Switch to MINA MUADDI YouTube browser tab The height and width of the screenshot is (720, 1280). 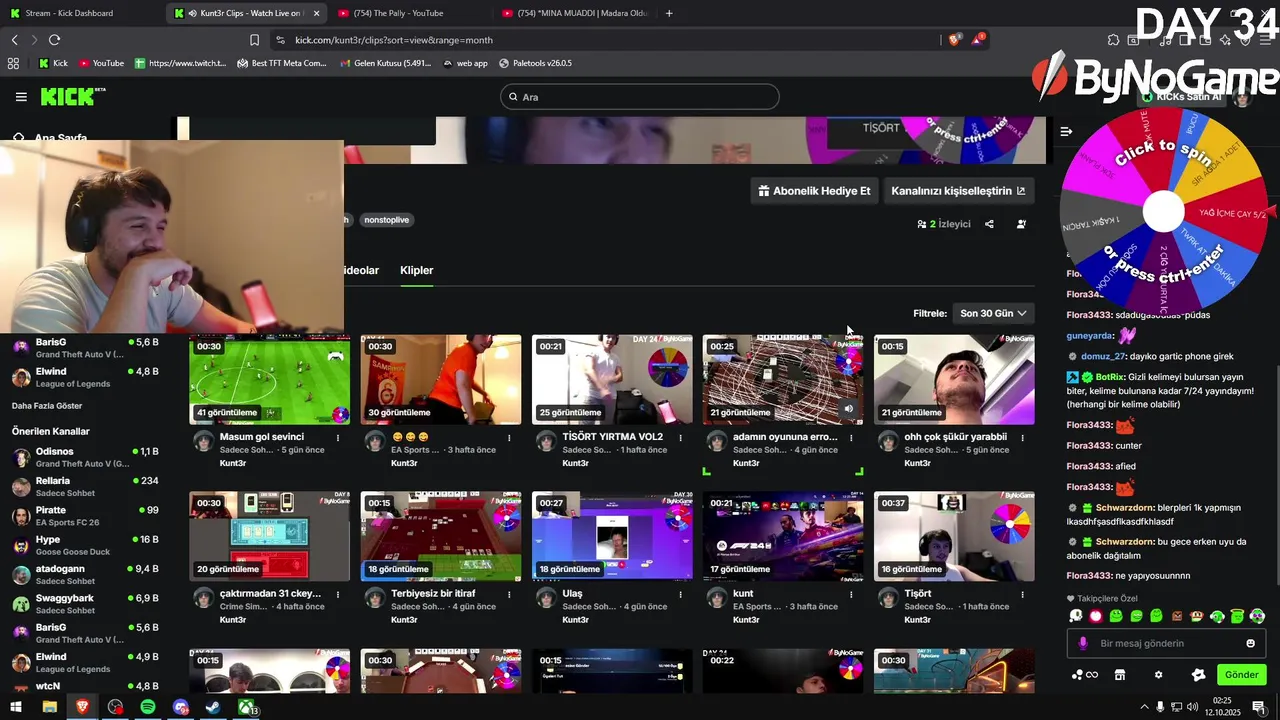click(575, 13)
